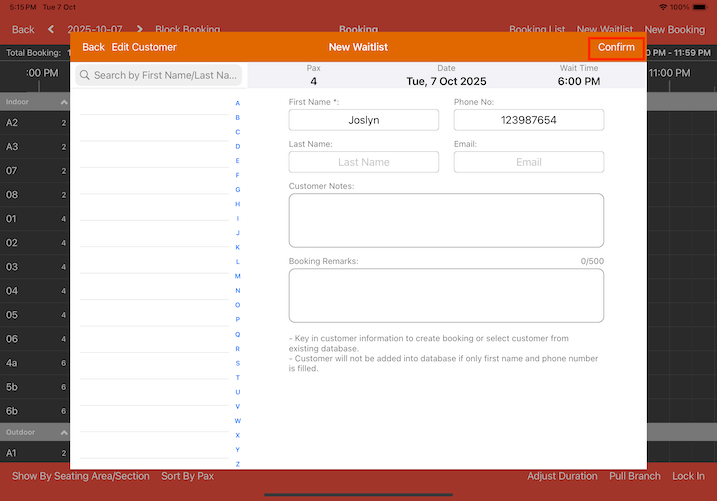
Task: Open Edit Customer in waitlist header
Action: (144, 47)
